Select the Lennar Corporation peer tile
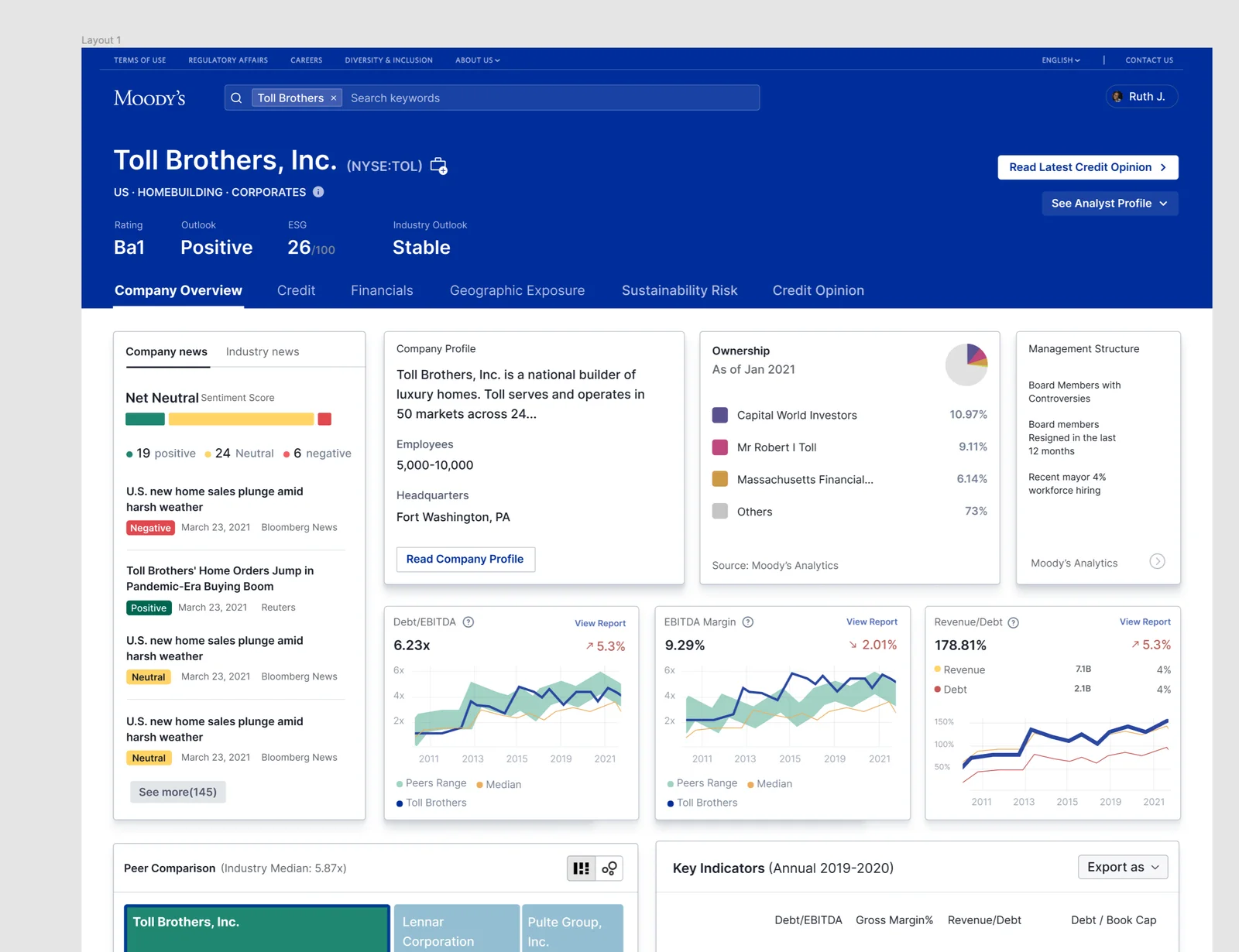This screenshot has height=952, width=1239. [x=456, y=929]
